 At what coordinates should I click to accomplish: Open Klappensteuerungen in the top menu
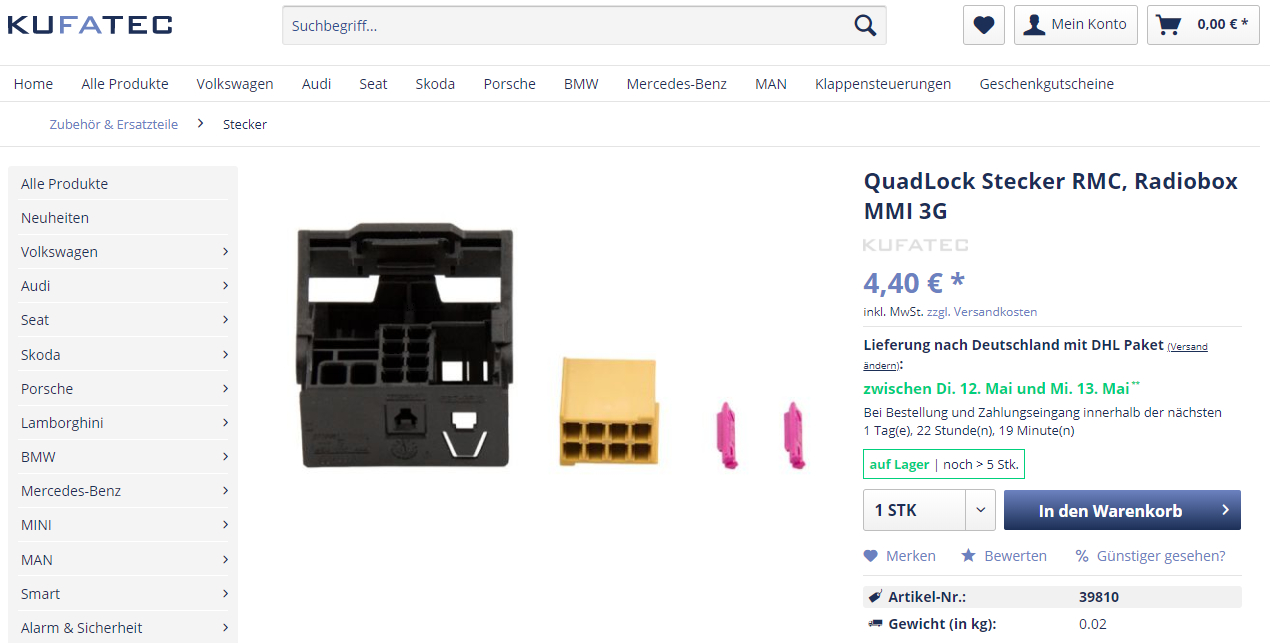[883, 84]
